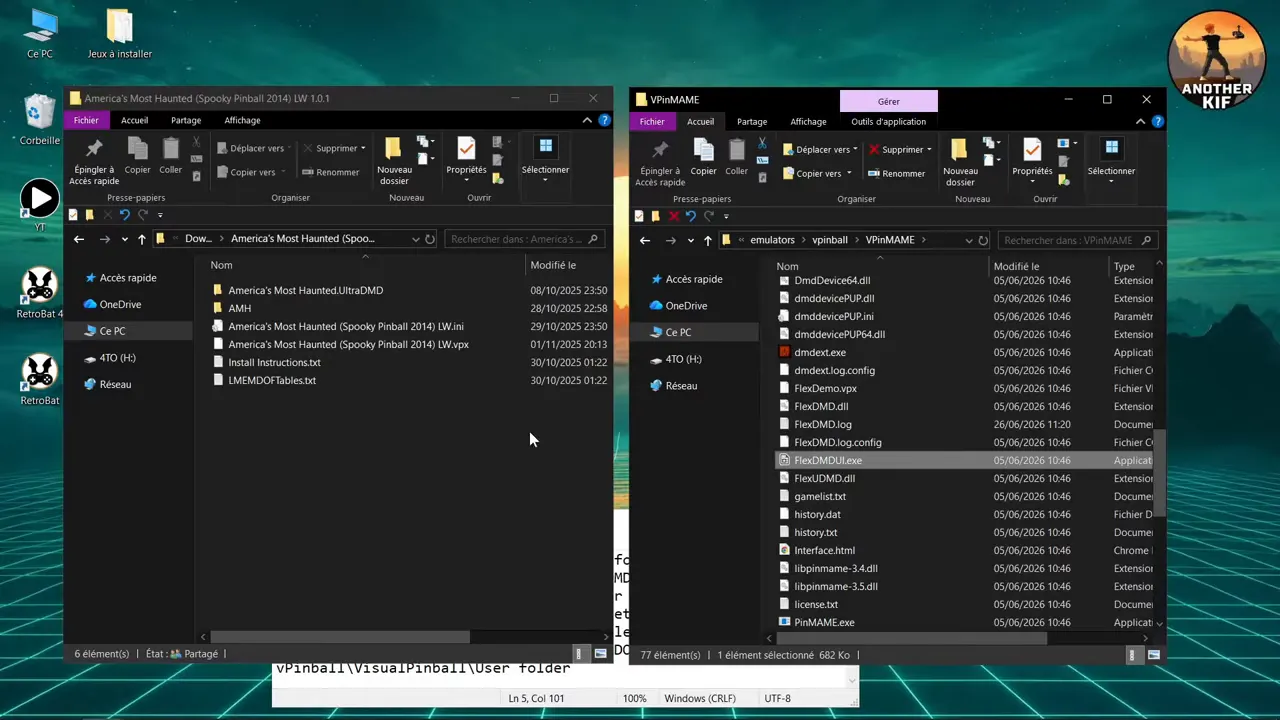1280x720 pixels.
Task: Open recent locations dropdown in left window
Action: click(124, 239)
